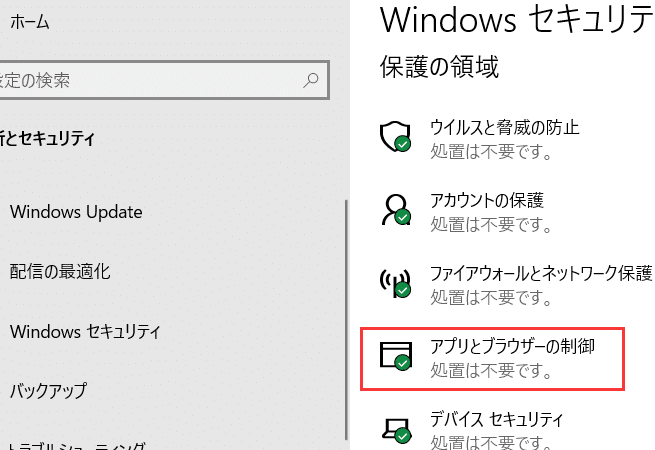
Task: Click the account protection person icon
Action: click(x=395, y=208)
